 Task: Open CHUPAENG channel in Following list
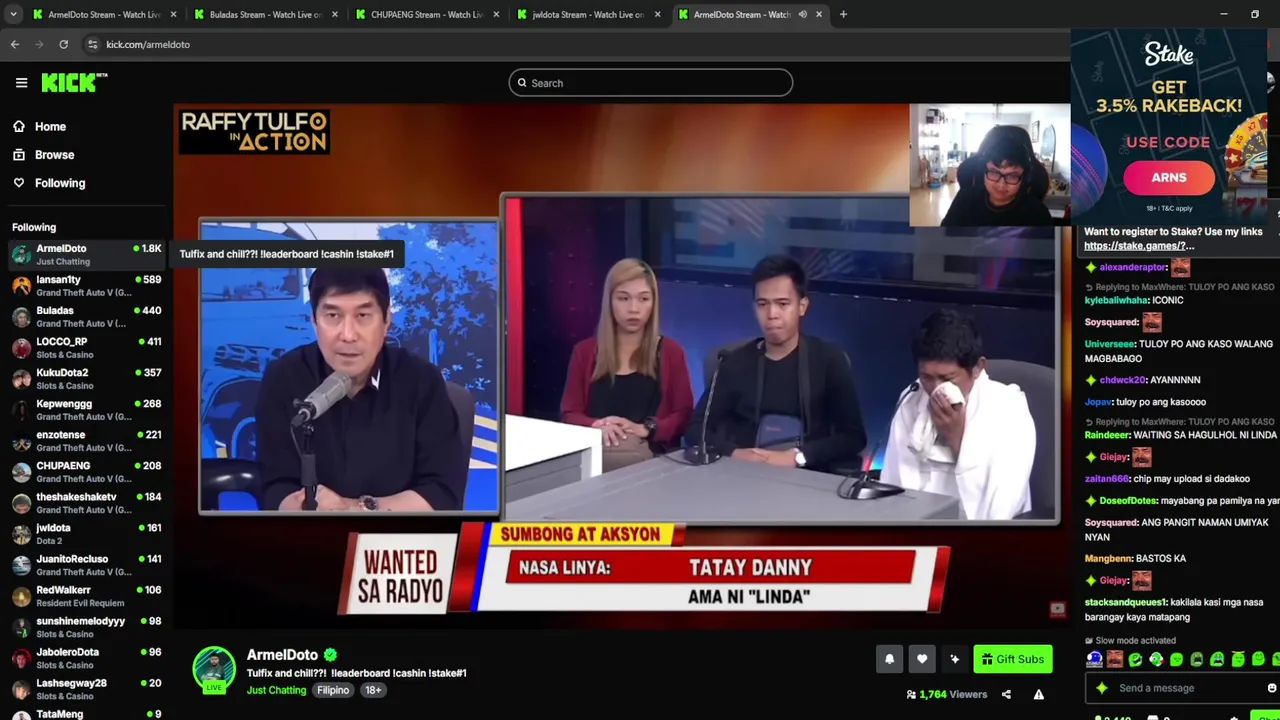(86, 472)
